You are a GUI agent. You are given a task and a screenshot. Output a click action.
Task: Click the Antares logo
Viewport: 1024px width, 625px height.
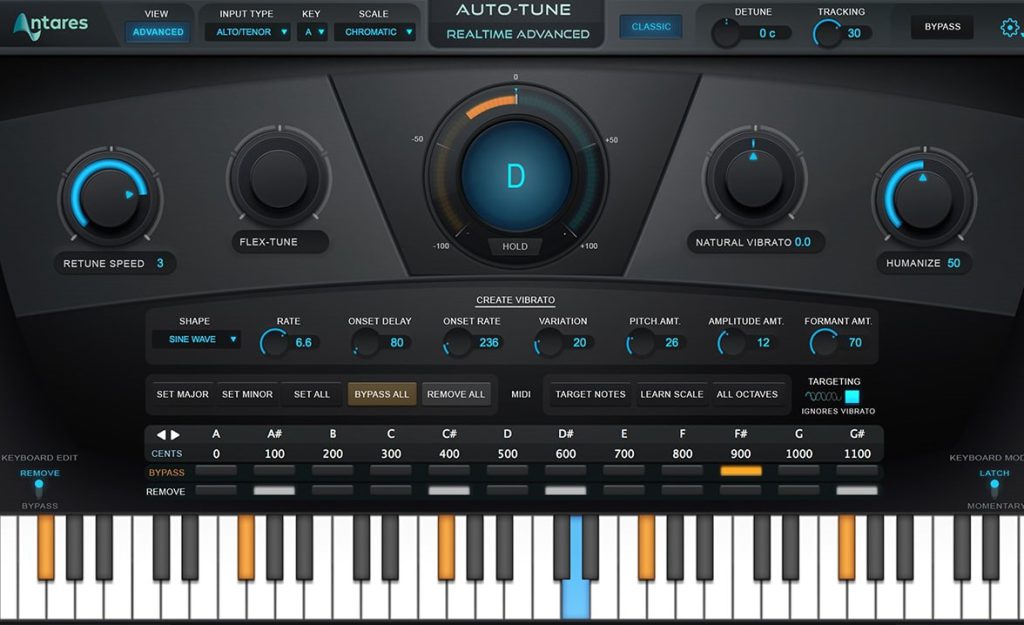coord(50,25)
